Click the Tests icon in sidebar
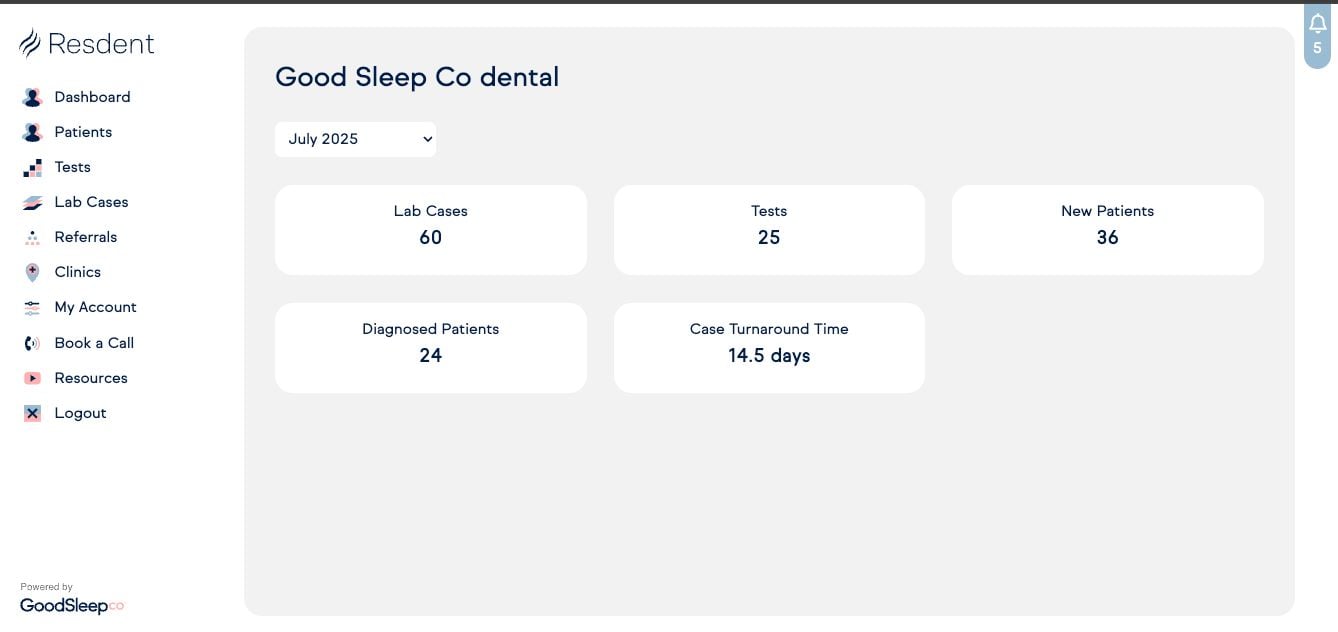The width and height of the screenshot is (1338, 632). click(32, 168)
